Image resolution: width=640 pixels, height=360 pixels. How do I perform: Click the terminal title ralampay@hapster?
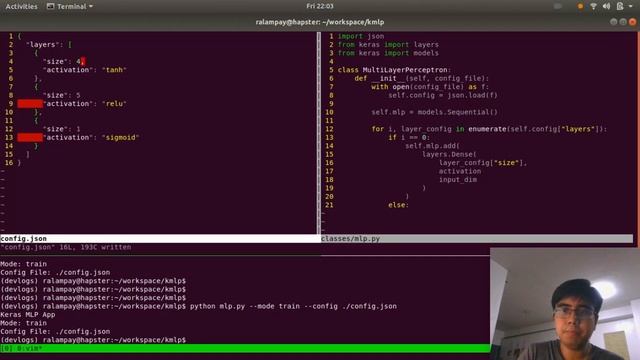pos(320,22)
